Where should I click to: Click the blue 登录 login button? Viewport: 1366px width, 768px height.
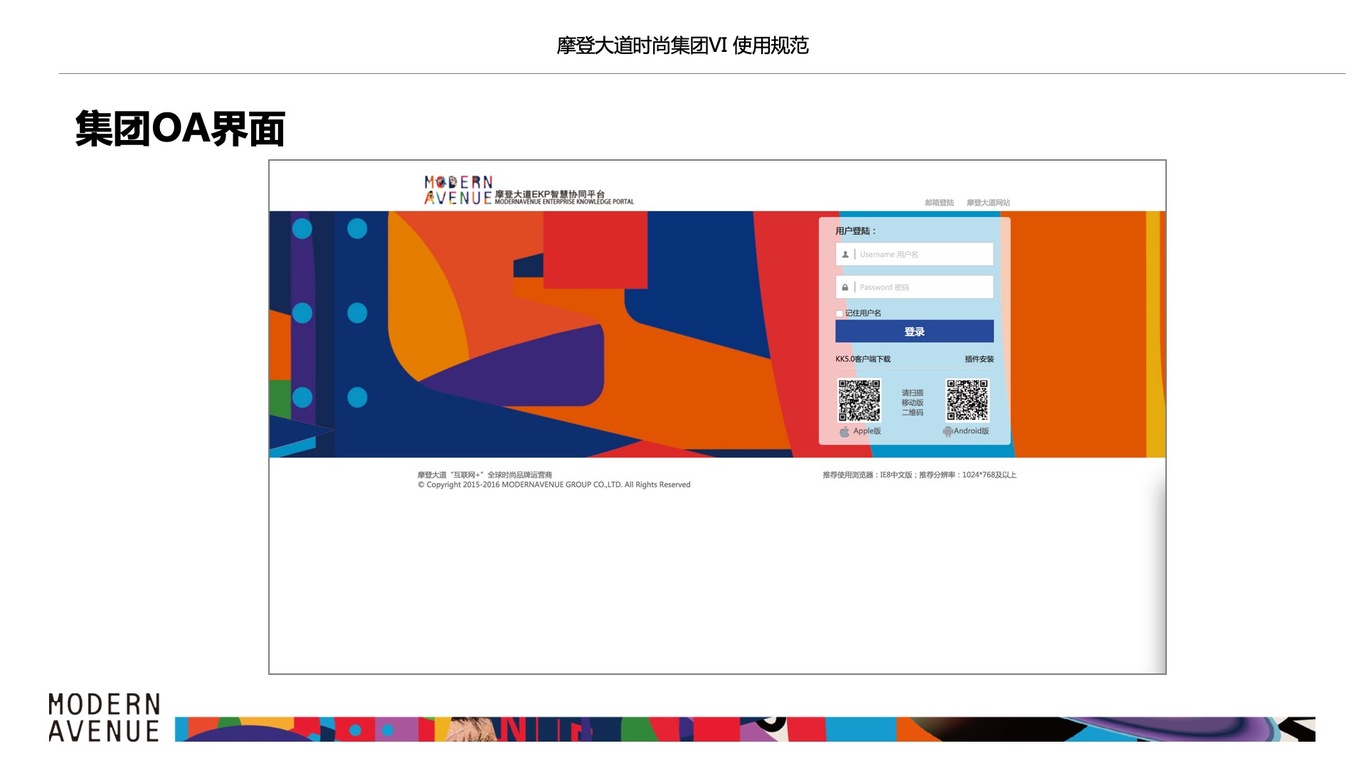(914, 332)
